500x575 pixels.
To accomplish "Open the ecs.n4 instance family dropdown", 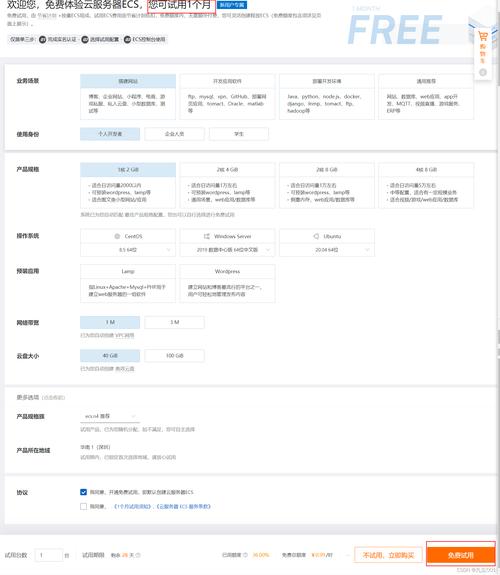I will [x=110, y=416].
